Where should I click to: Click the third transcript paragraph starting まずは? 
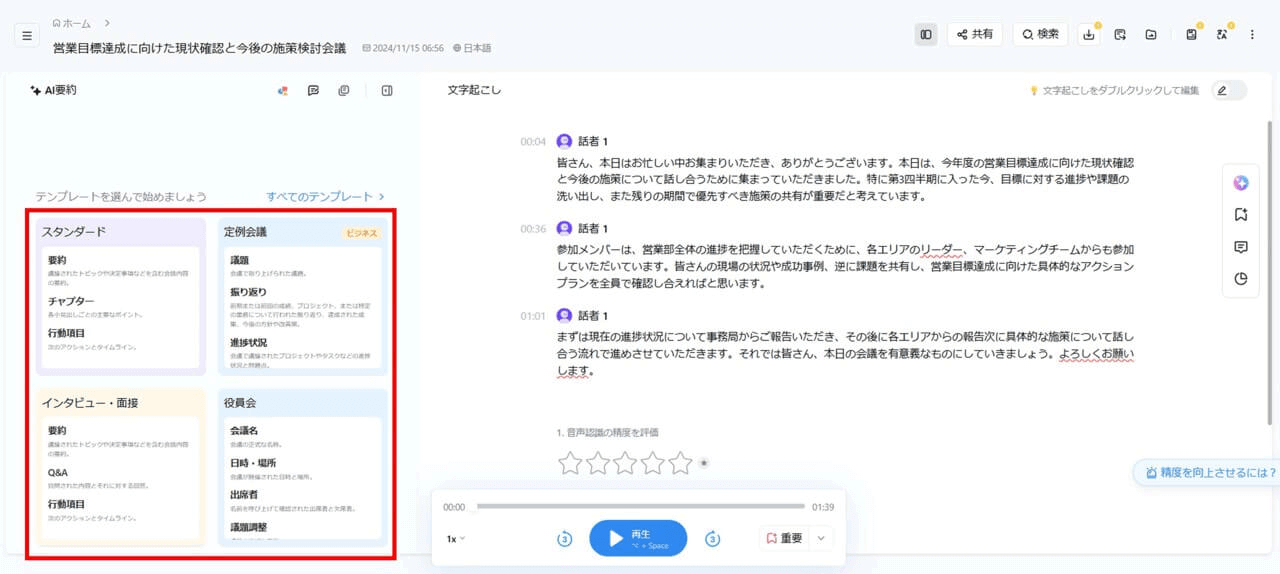(x=845, y=353)
